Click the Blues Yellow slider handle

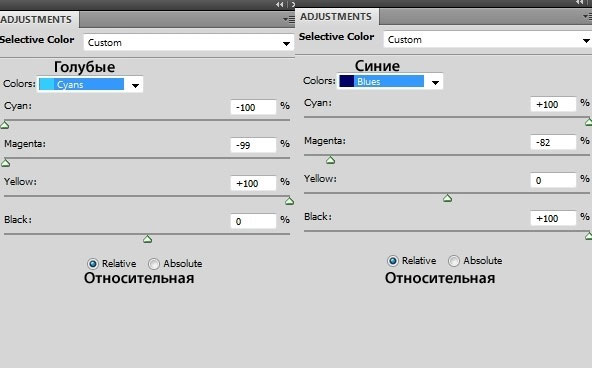tap(447, 198)
